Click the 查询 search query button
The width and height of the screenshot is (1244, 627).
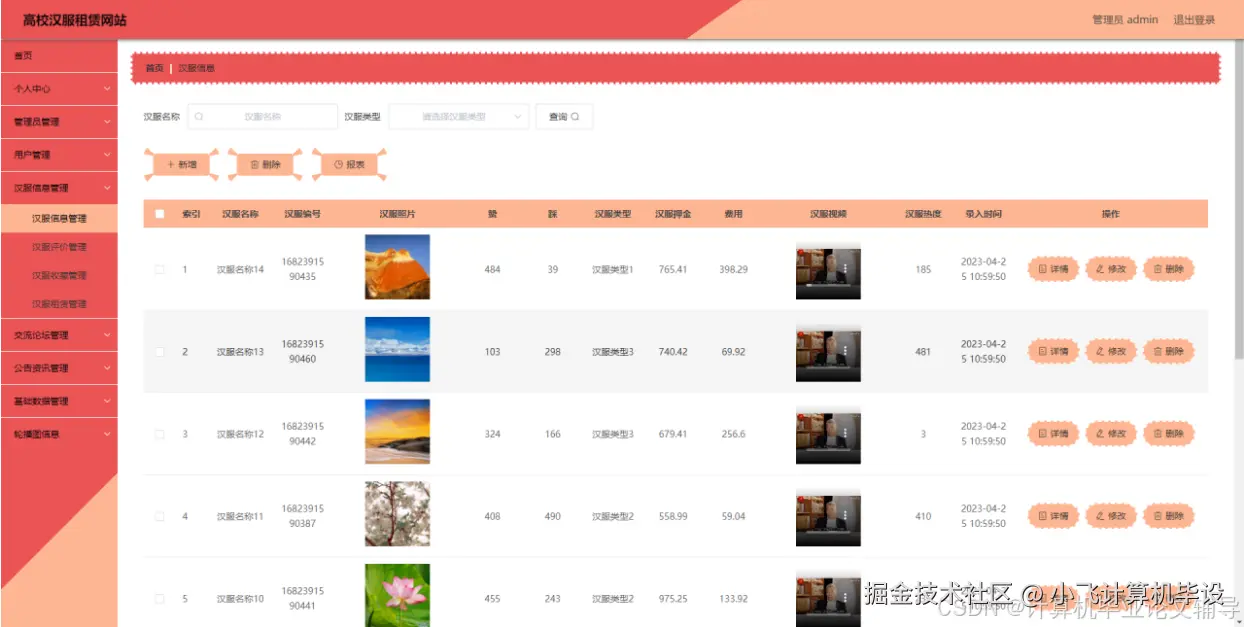pos(564,117)
